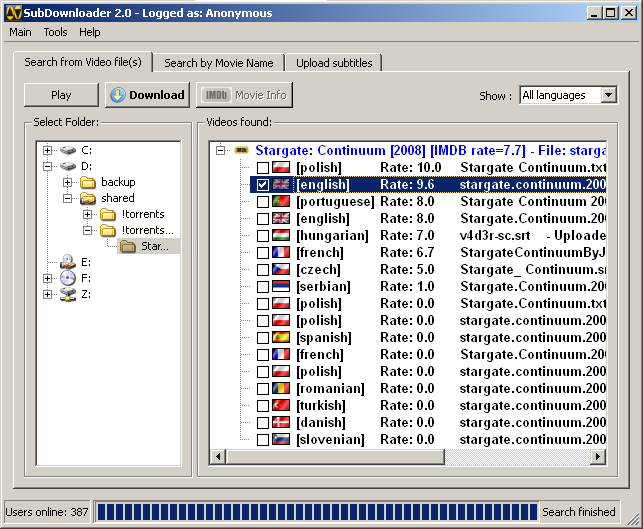The width and height of the screenshot is (643, 529).
Task: Click the horizontal scrollbar right arrow
Action: coord(598,456)
